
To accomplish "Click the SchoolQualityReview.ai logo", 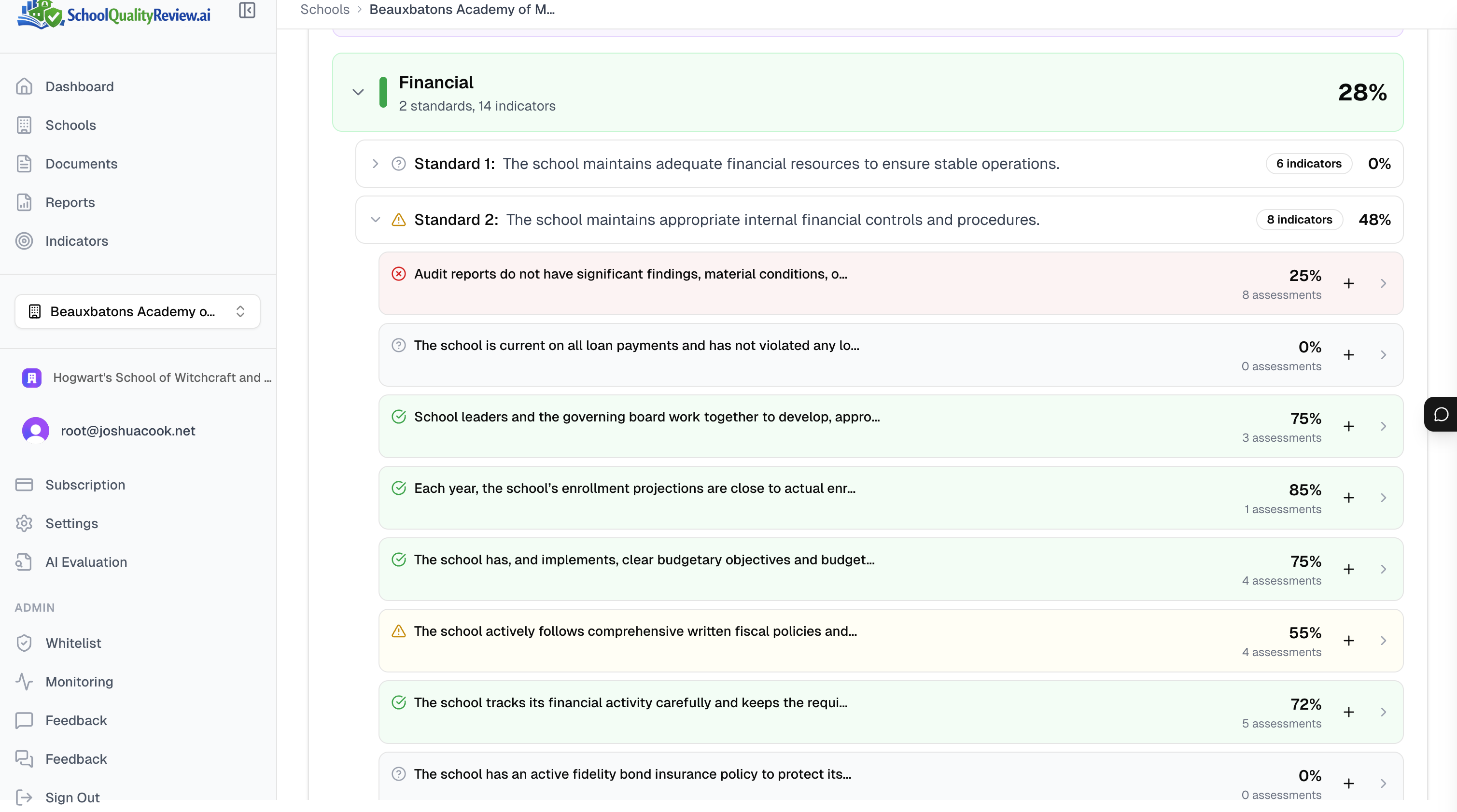I will pos(113,14).
